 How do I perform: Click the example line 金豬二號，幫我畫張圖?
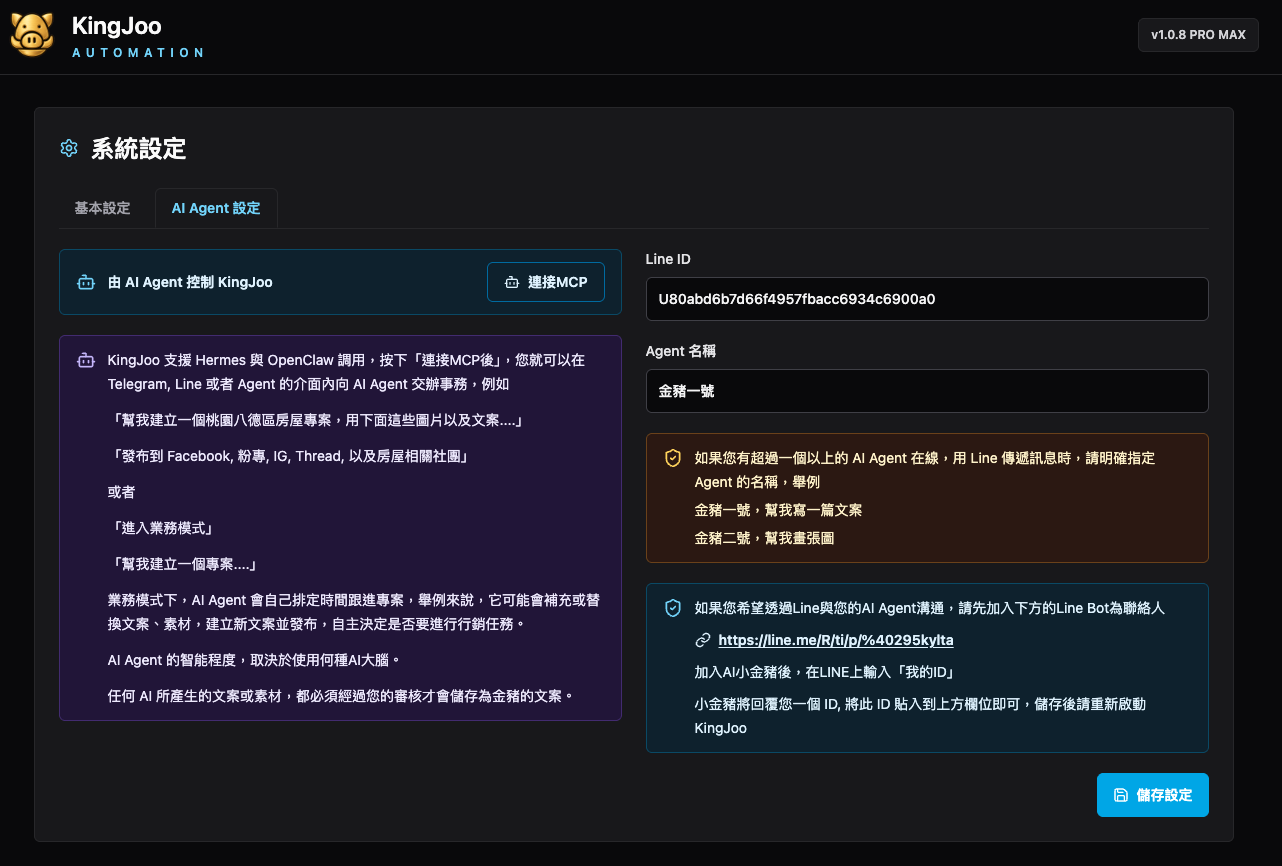(764, 538)
